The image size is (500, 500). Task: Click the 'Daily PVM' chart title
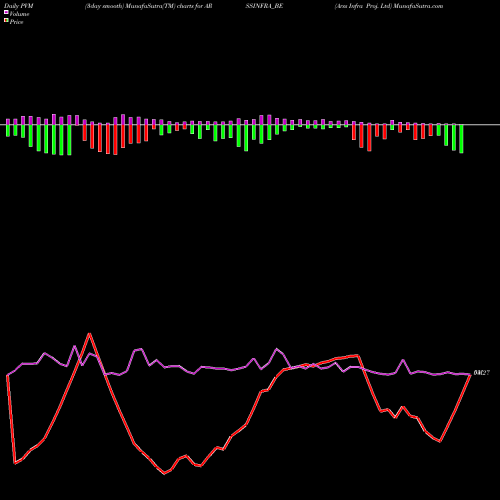19,6
